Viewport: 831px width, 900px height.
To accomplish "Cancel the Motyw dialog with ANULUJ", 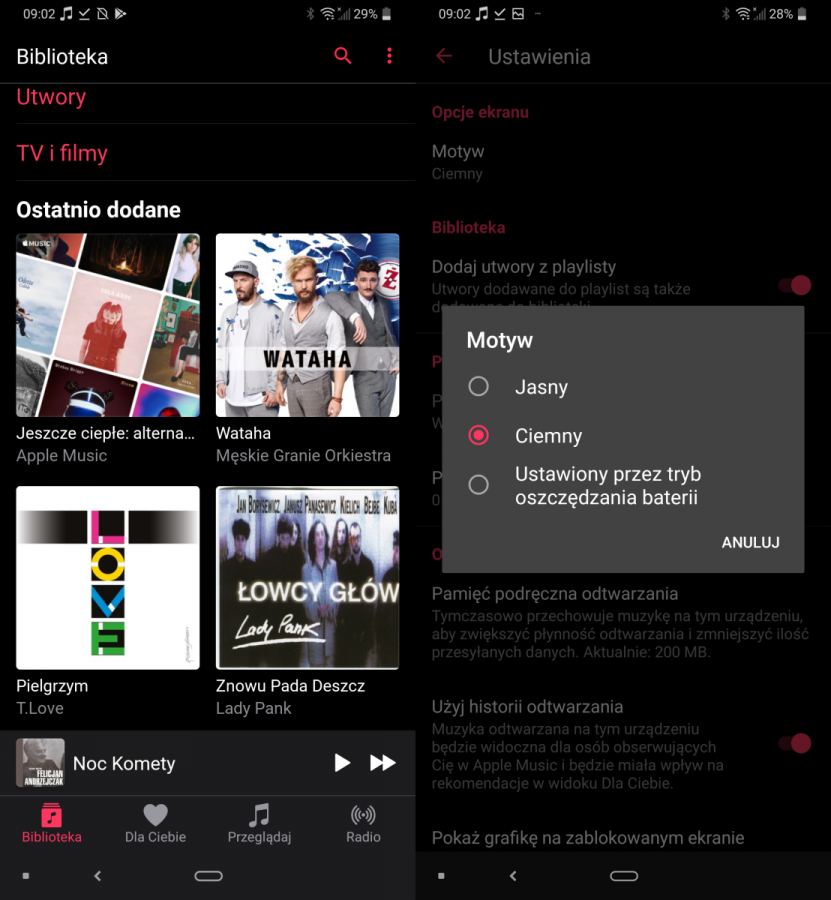I will [x=750, y=542].
